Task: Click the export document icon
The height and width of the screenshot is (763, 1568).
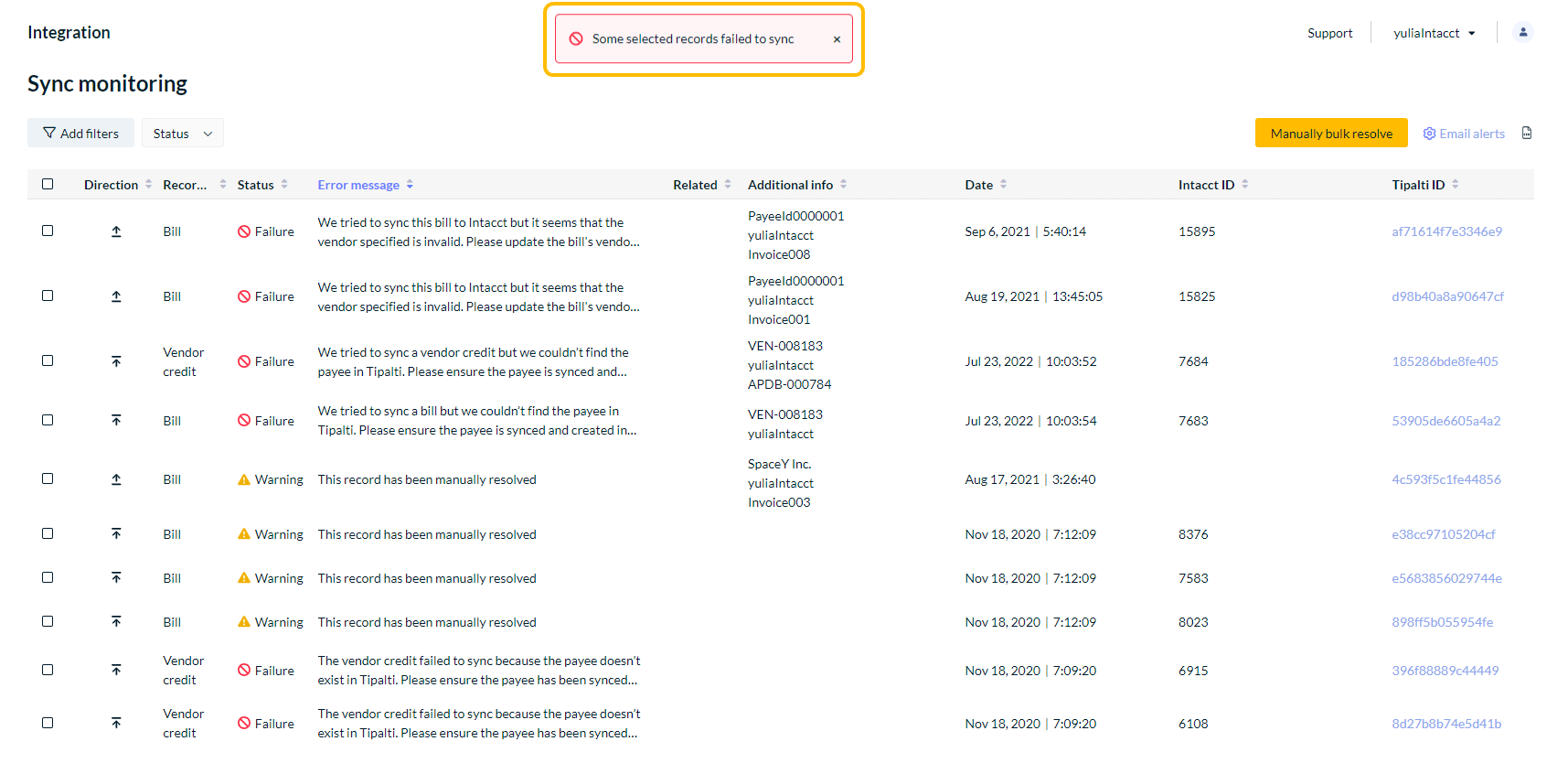Action: click(x=1527, y=133)
